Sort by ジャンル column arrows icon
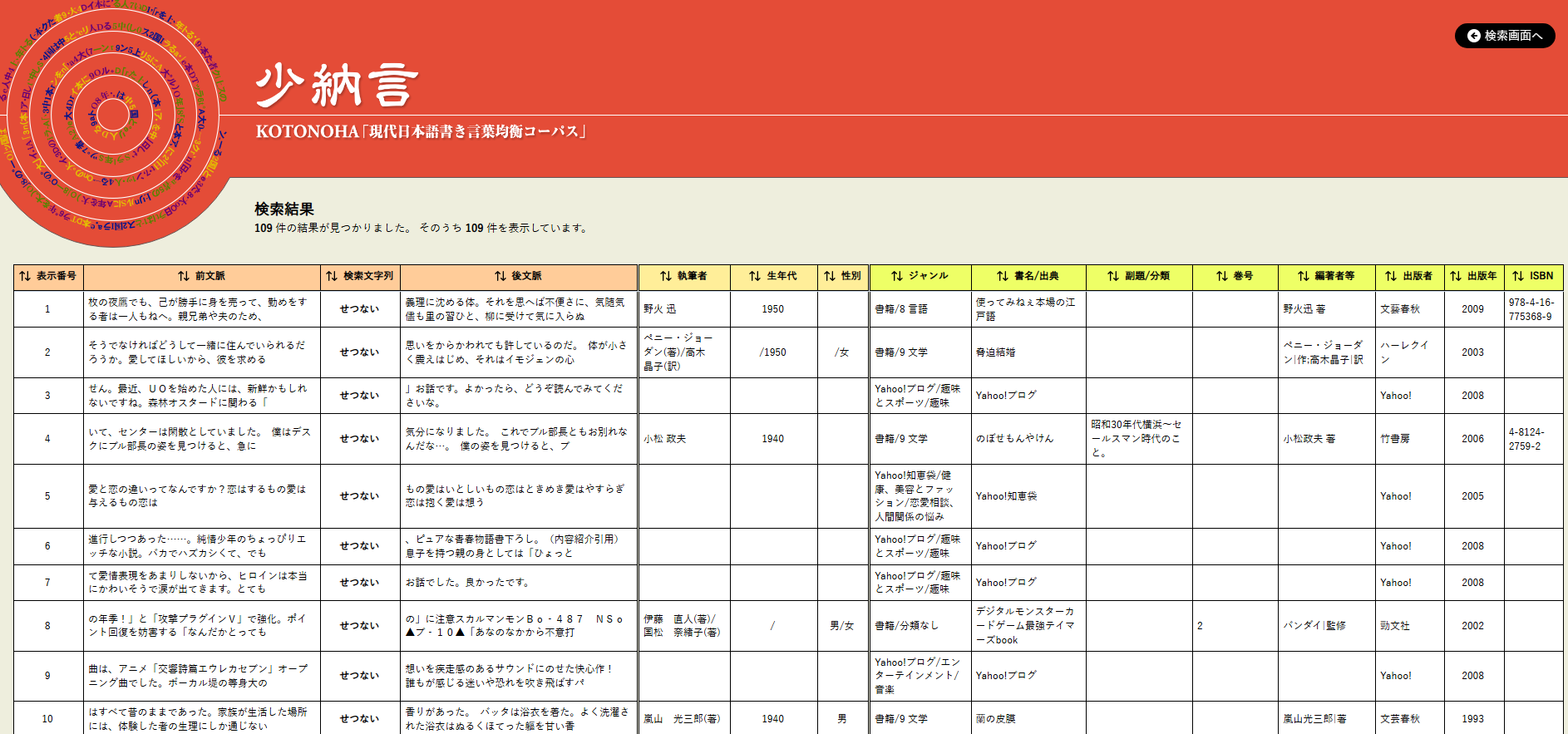Viewport: 1568px width, 734px height. tap(897, 276)
